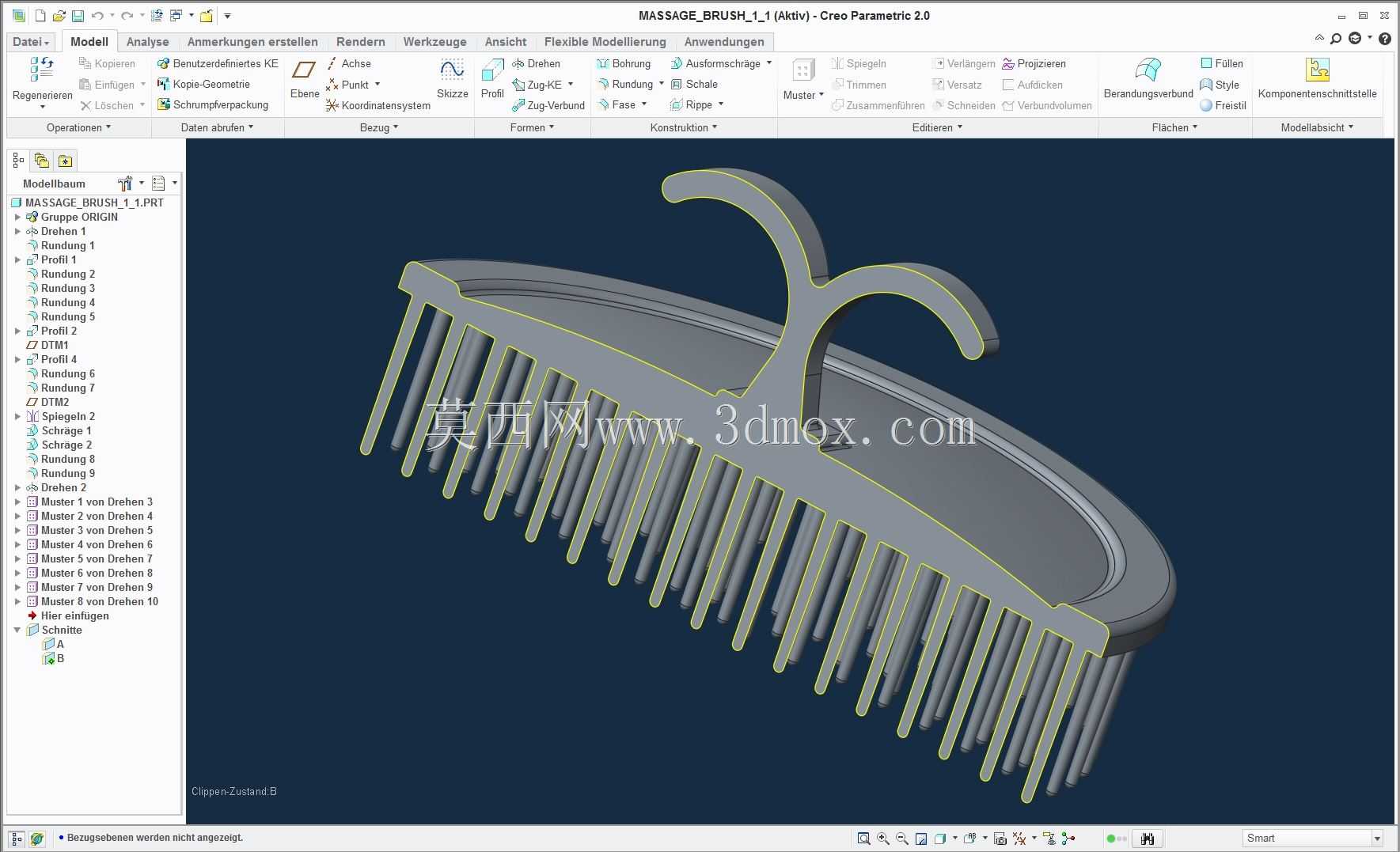Start a new Skizze (sketch)

(452, 79)
